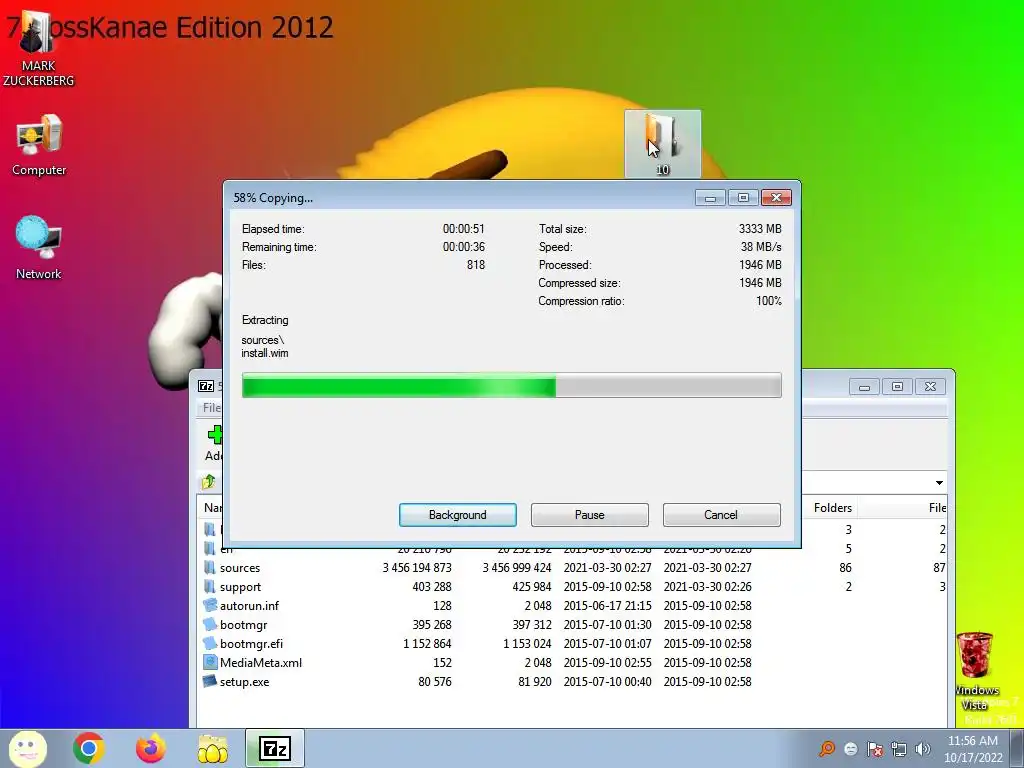This screenshot has height=768, width=1024.
Task: Expand the 7-Zip address bar dropdown
Action: [939, 483]
